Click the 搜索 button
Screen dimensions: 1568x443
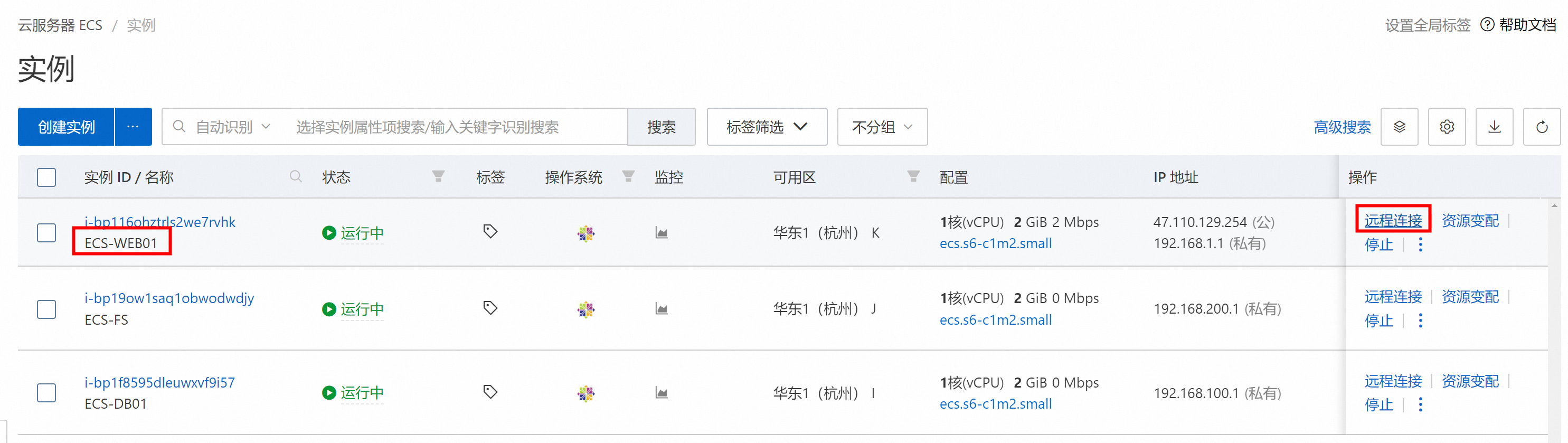click(x=661, y=127)
